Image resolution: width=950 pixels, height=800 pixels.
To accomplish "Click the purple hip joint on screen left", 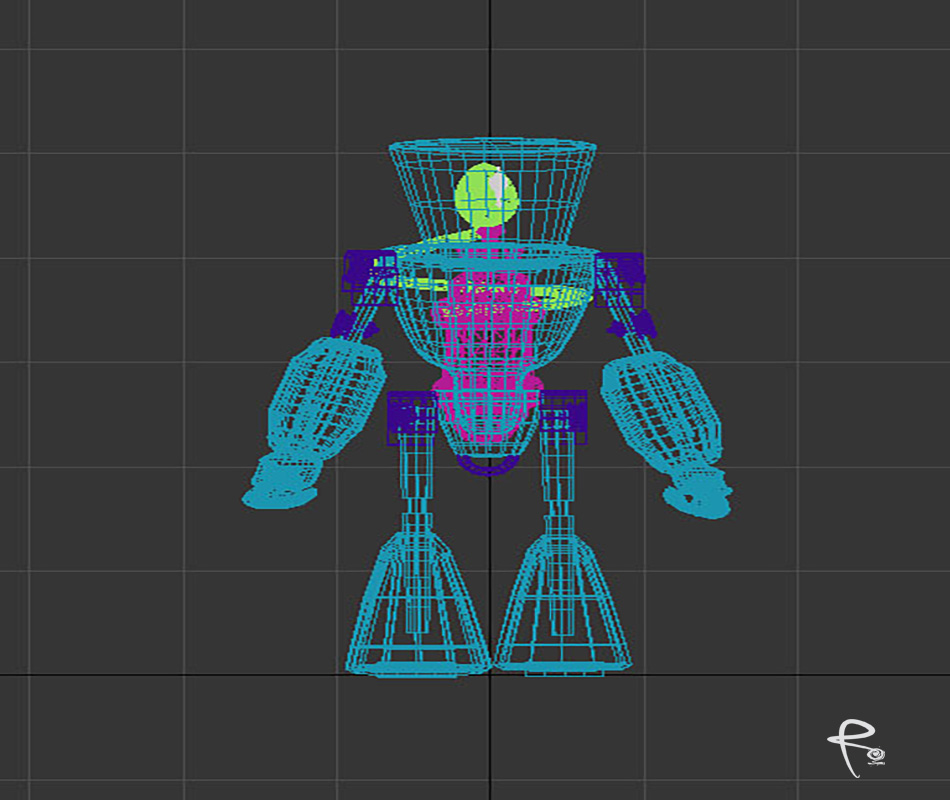I will point(410,415).
